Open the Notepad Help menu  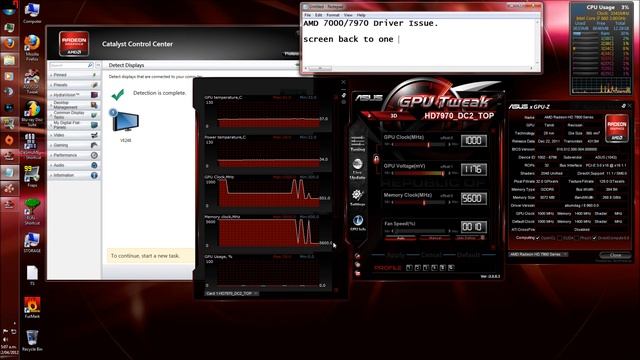pos(361,15)
